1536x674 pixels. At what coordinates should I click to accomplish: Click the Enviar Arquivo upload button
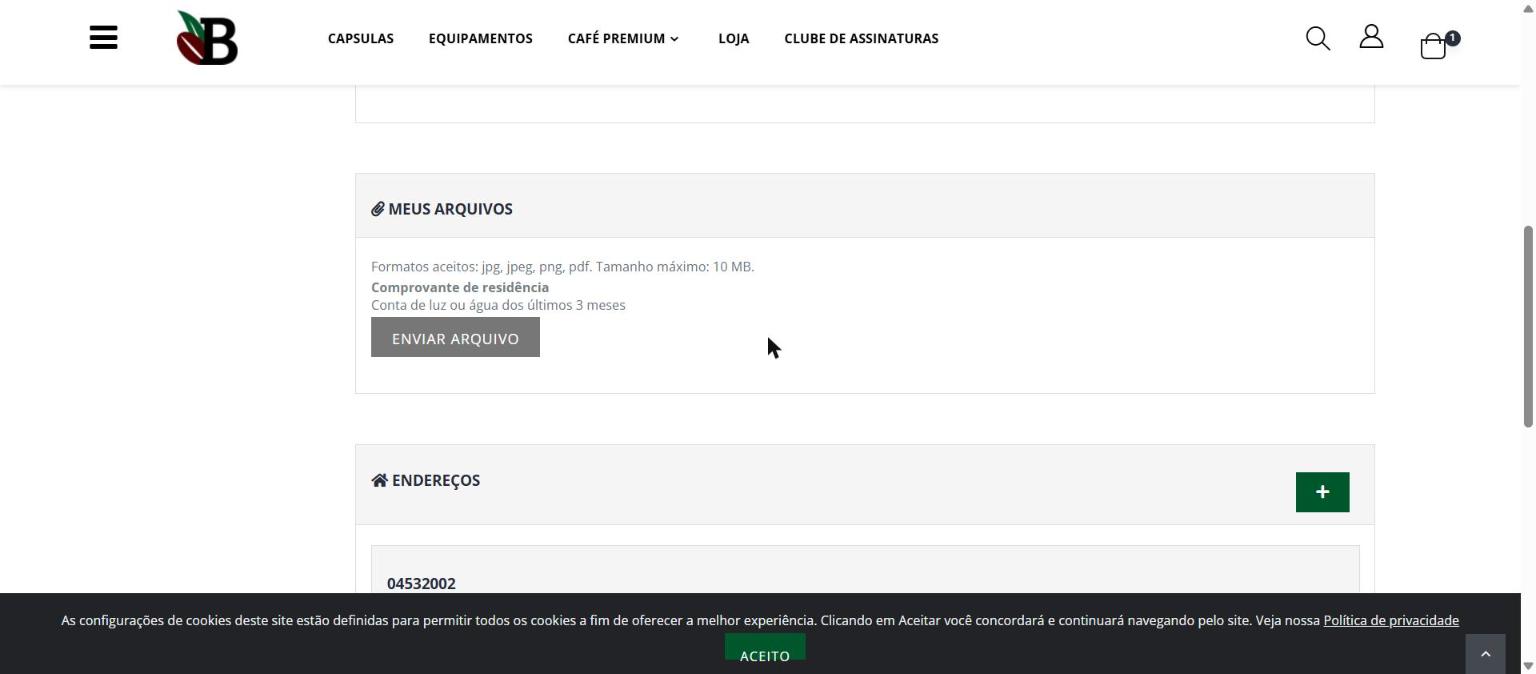(455, 337)
